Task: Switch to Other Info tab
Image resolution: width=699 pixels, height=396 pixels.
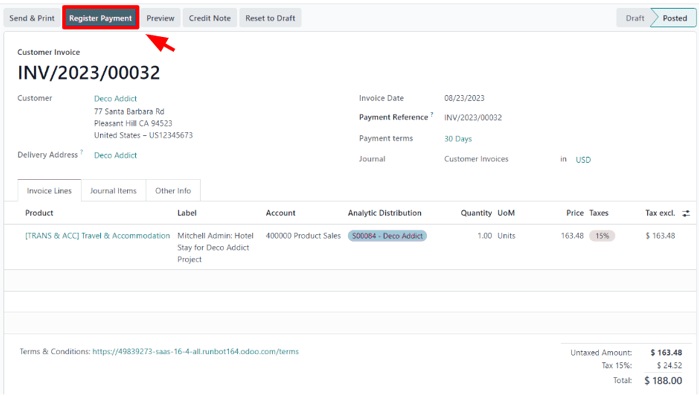Action: pyautogui.click(x=173, y=191)
